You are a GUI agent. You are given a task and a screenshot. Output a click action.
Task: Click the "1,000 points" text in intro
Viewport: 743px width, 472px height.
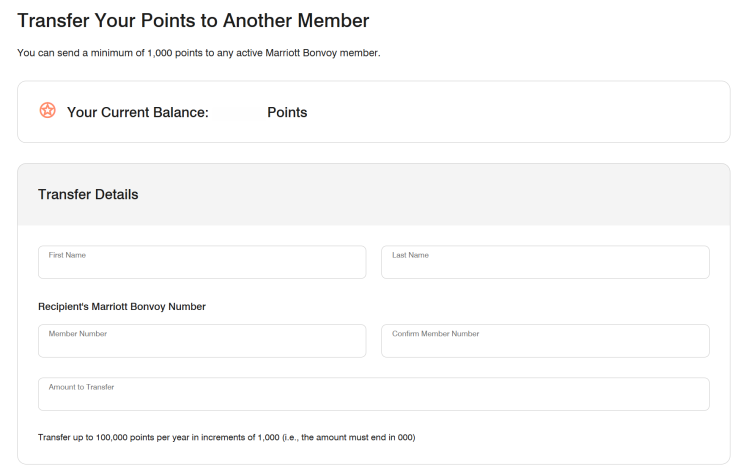point(174,52)
